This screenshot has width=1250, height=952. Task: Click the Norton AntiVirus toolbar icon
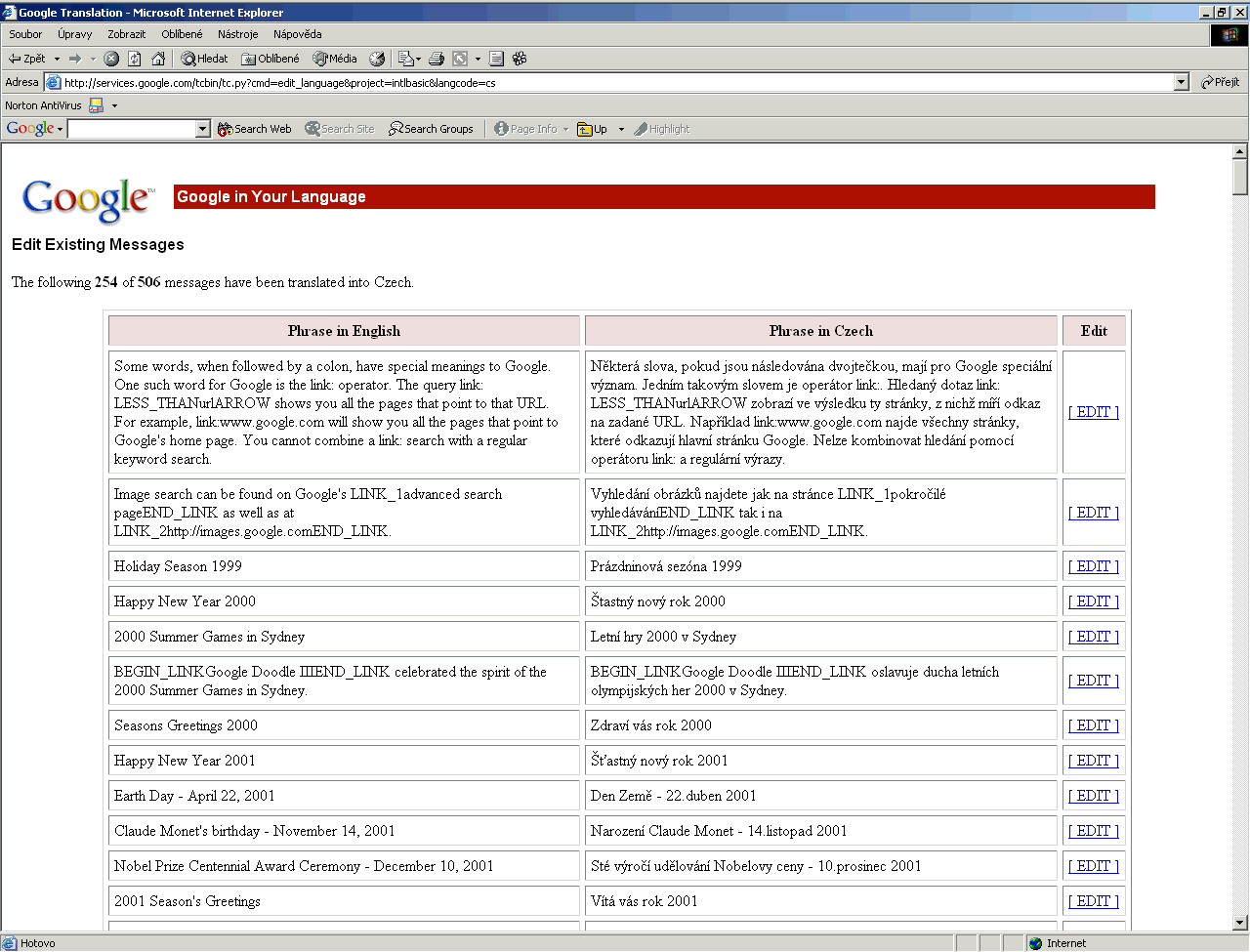pos(97,105)
